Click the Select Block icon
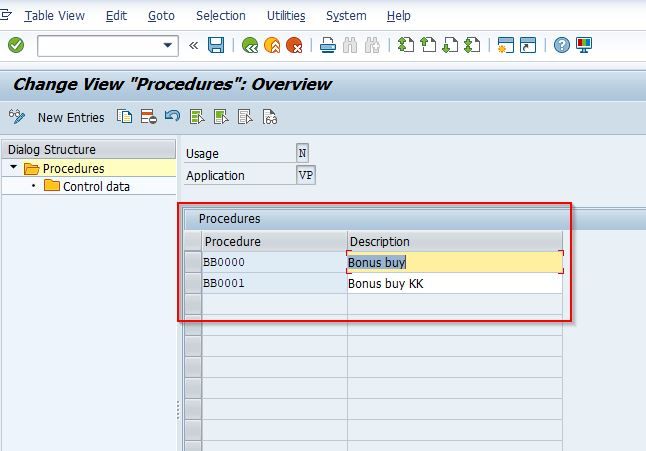 [221, 117]
